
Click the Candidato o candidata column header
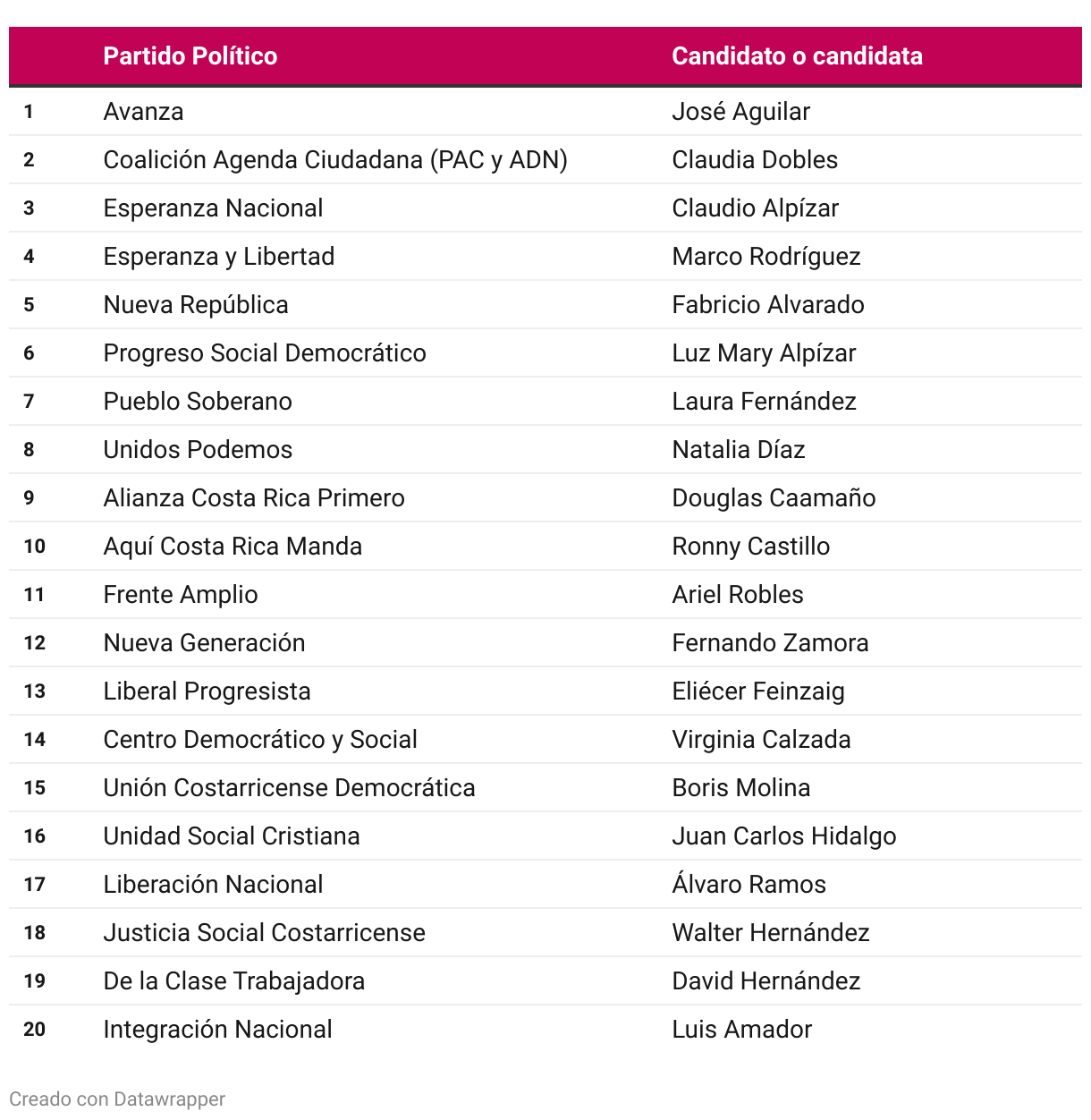coord(797,56)
